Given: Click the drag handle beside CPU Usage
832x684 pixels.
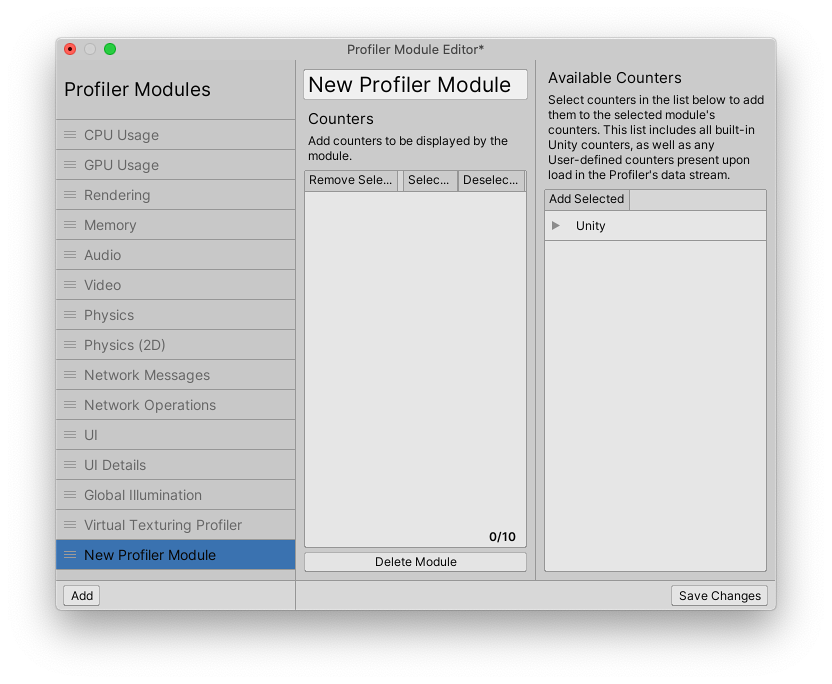Looking at the screenshot, I should coord(69,135).
